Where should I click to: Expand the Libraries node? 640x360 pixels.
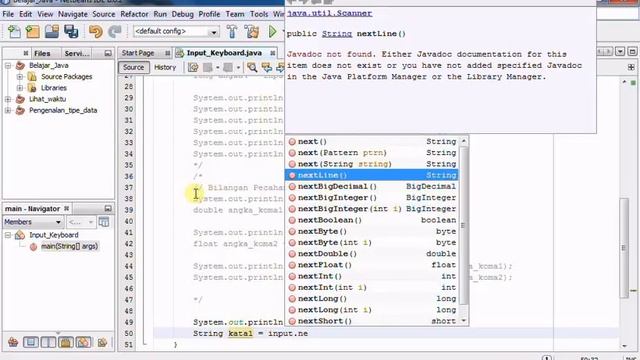[x=20, y=88]
